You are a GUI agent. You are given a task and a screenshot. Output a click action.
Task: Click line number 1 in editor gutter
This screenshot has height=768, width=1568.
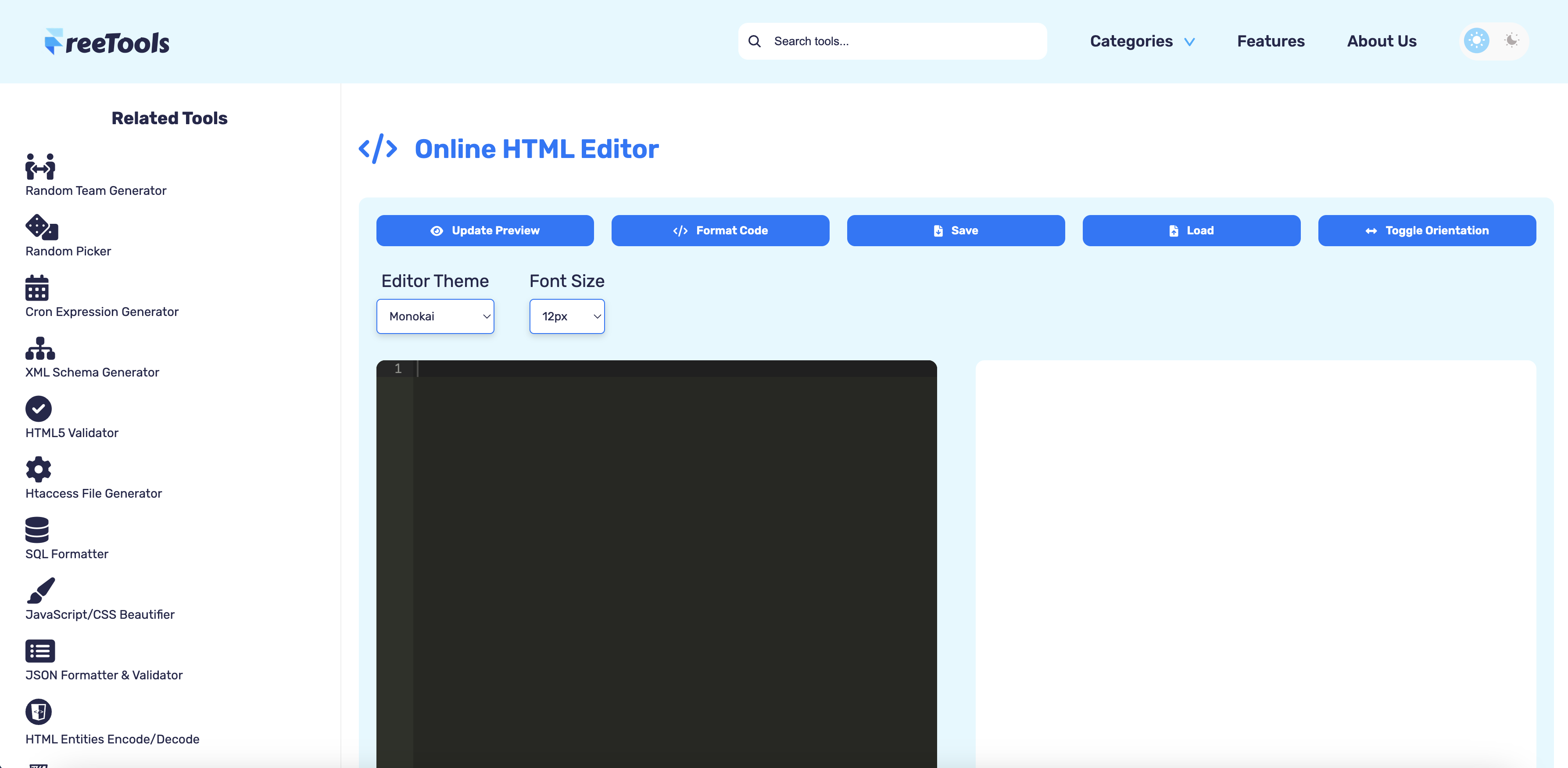[x=397, y=369]
